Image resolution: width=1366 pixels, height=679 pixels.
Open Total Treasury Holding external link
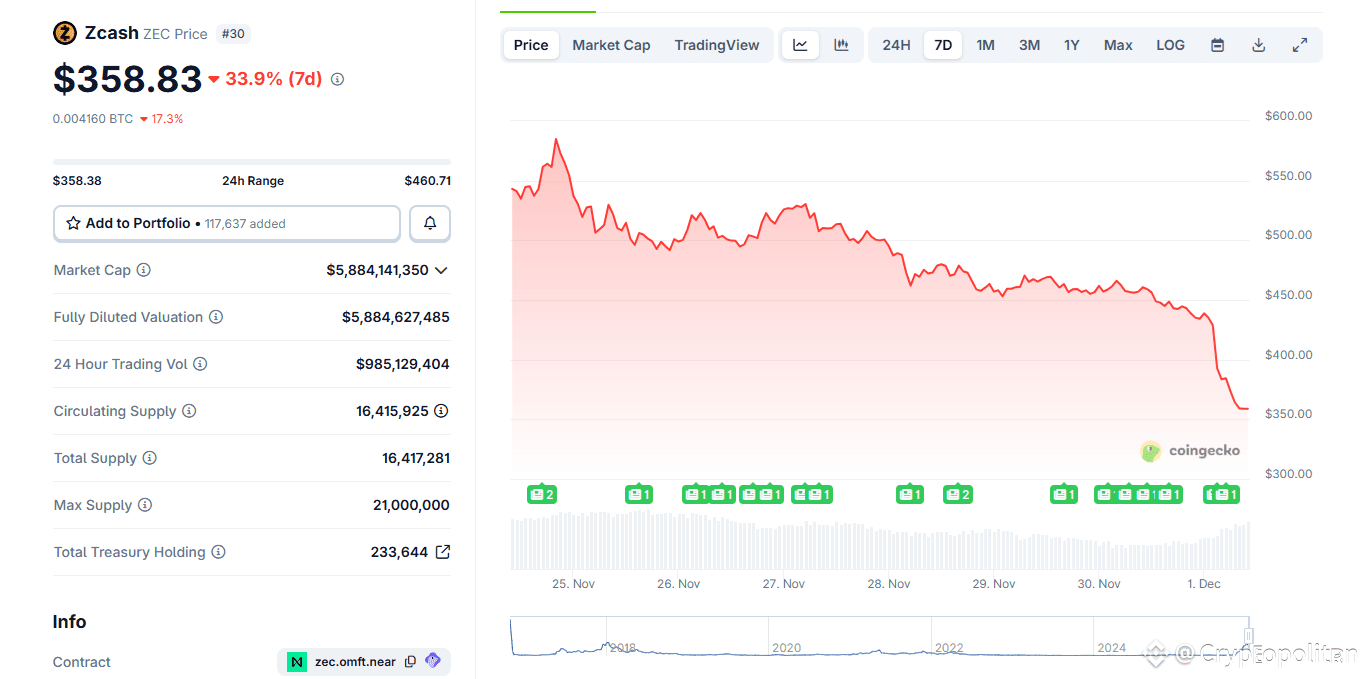(x=444, y=551)
